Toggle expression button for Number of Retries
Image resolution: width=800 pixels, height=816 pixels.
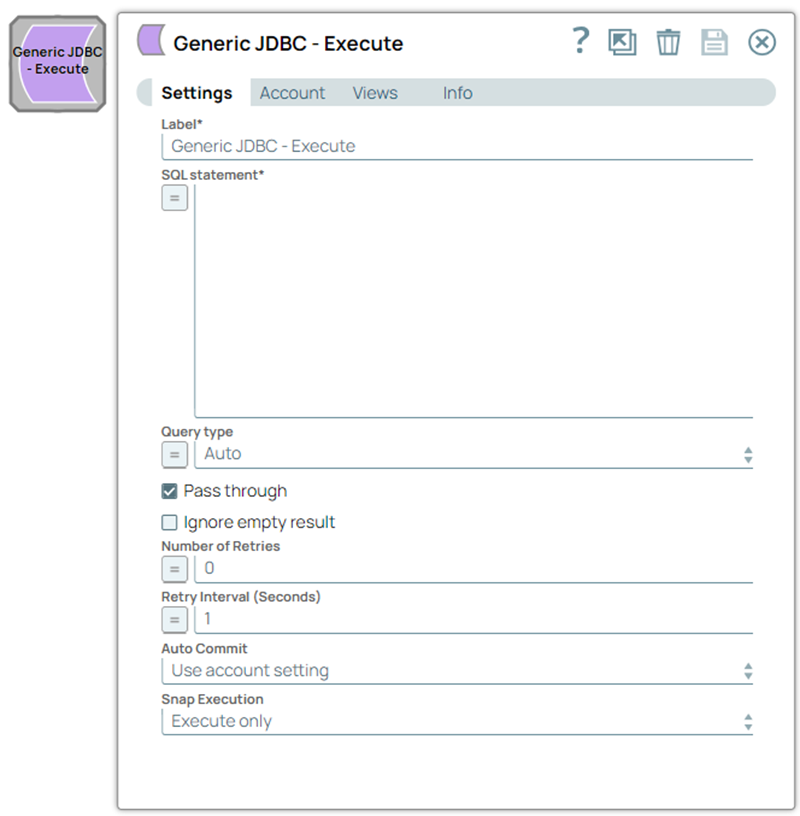coord(174,570)
